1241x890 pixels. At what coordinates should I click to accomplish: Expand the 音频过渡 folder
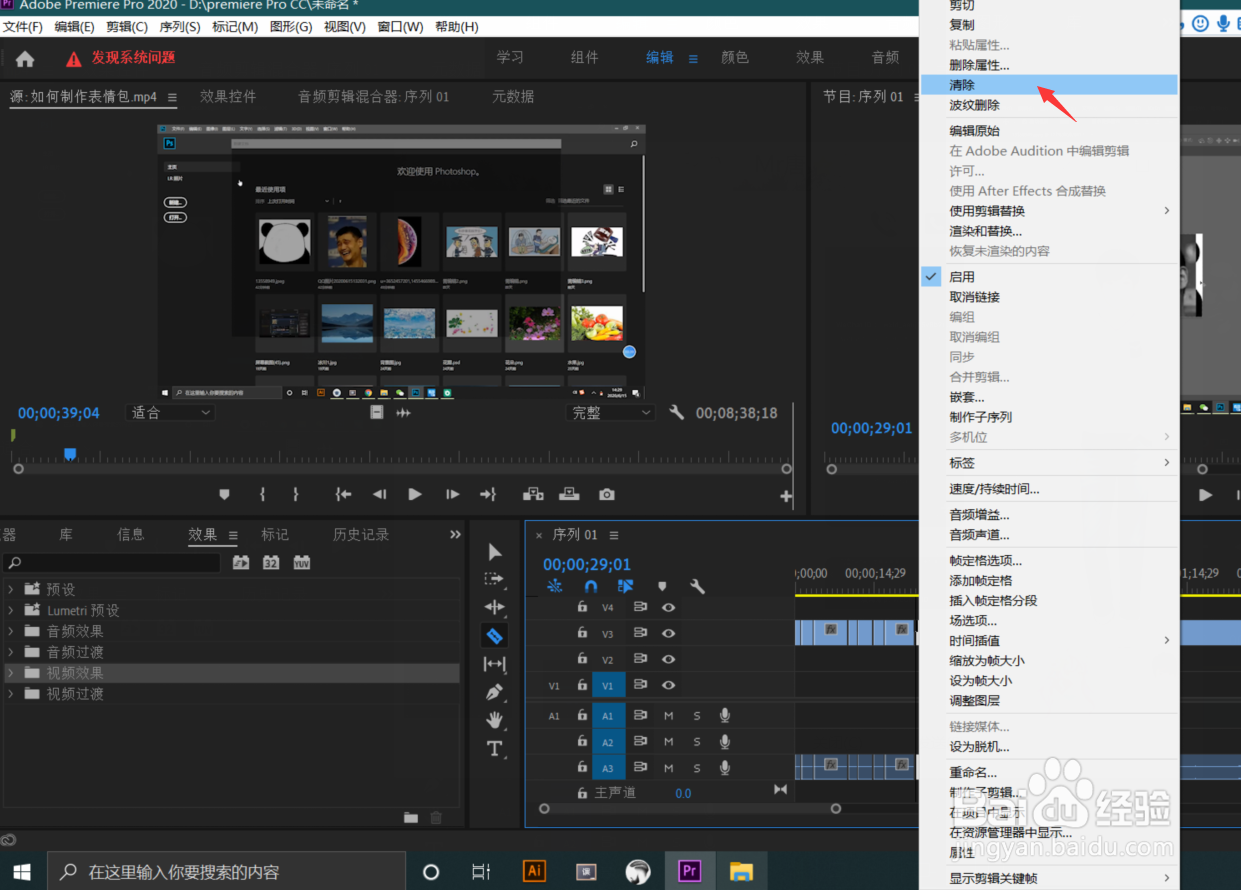click(11, 652)
